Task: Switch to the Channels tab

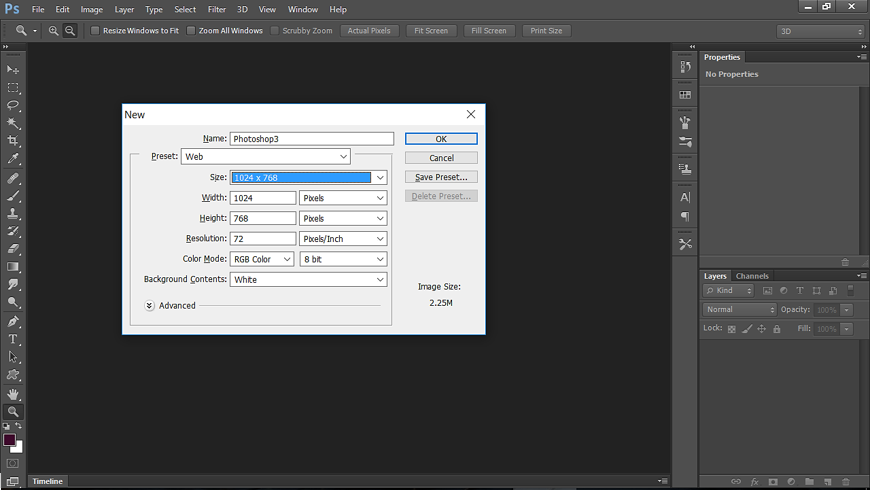Action: pos(752,276)
